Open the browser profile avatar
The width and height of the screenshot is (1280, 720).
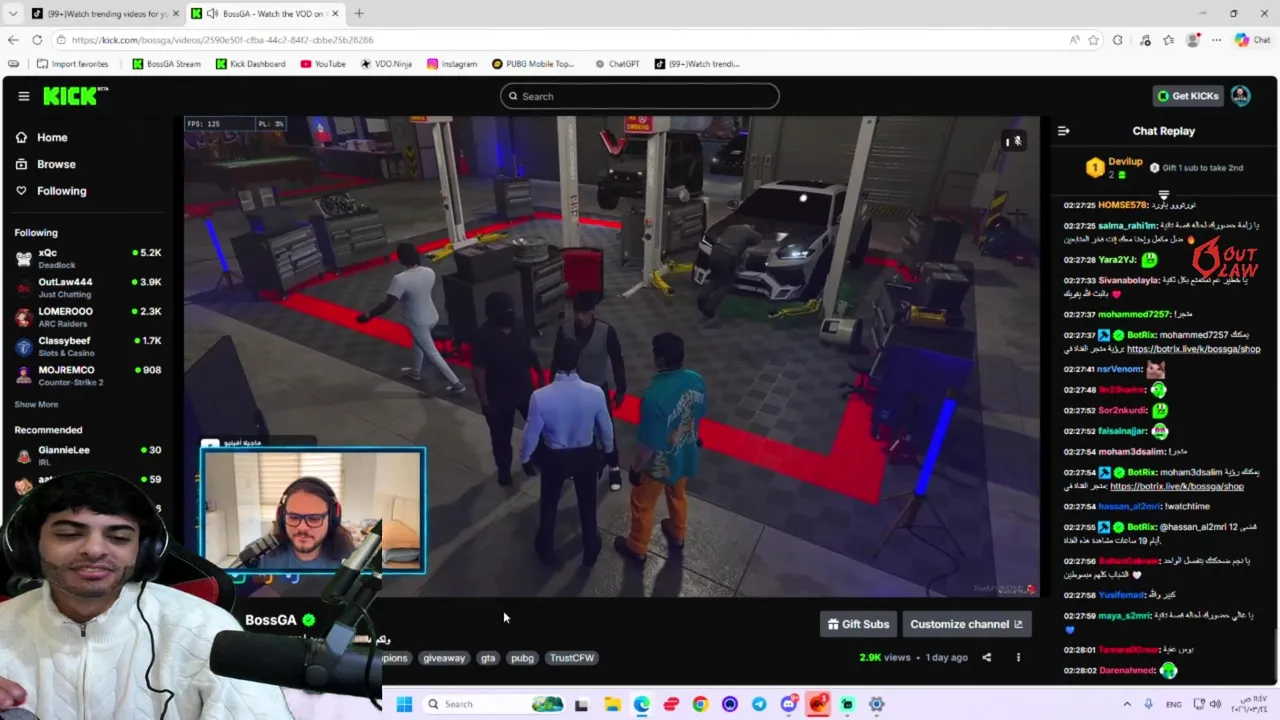[x=1192, y=40]
